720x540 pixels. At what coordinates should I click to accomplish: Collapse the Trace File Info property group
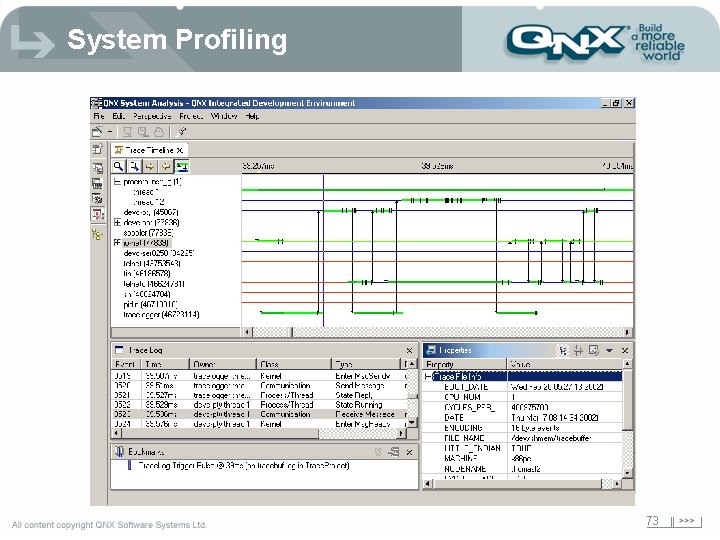coord(428,377)
